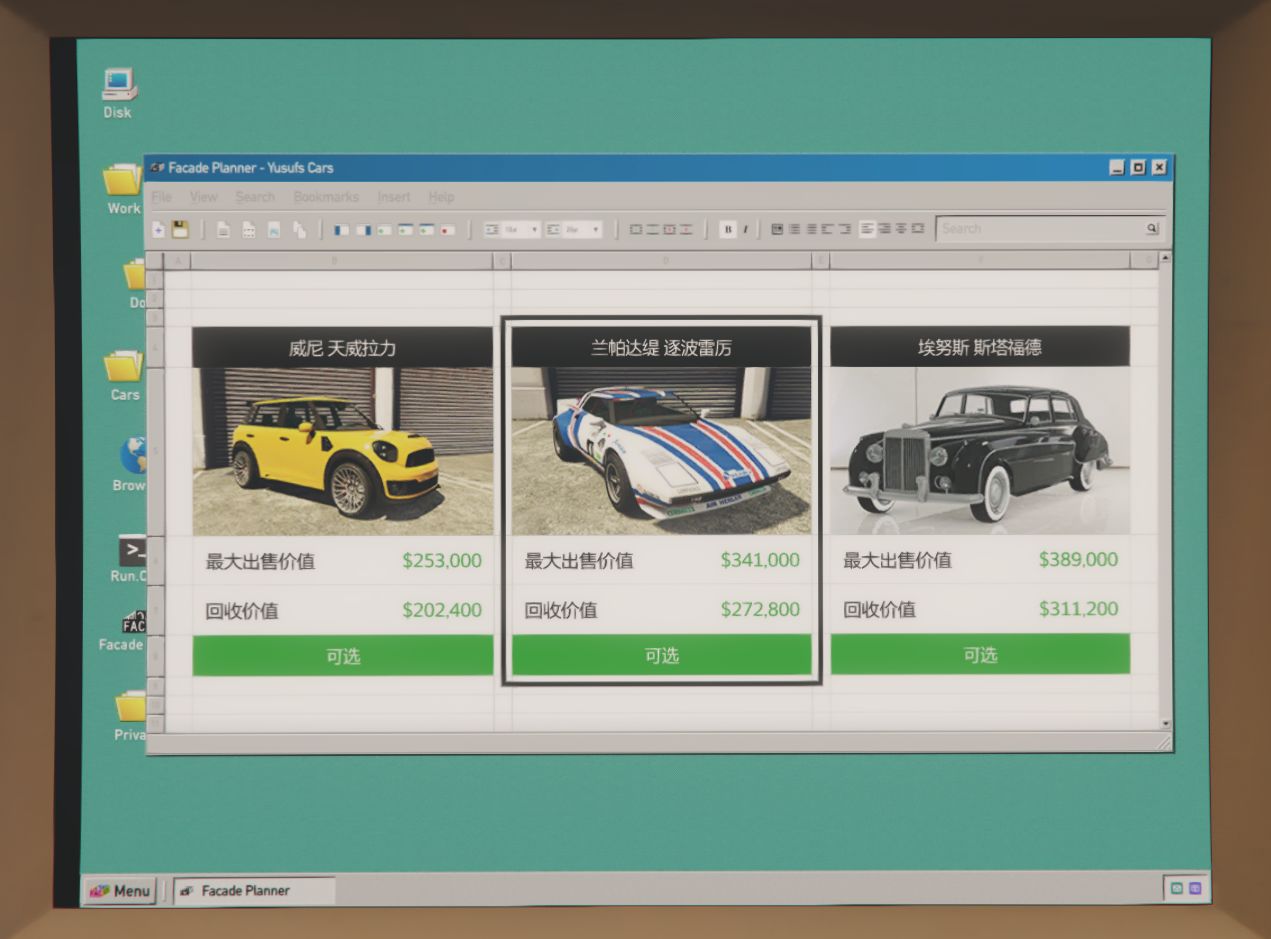
Task: Click the Run.C terminal desktop icon
Action: 132,550
